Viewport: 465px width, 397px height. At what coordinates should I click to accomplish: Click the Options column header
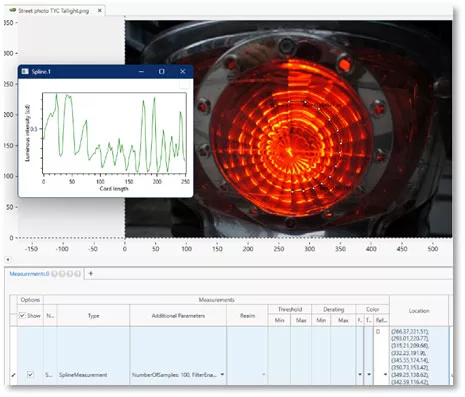(x=30, y=300)
